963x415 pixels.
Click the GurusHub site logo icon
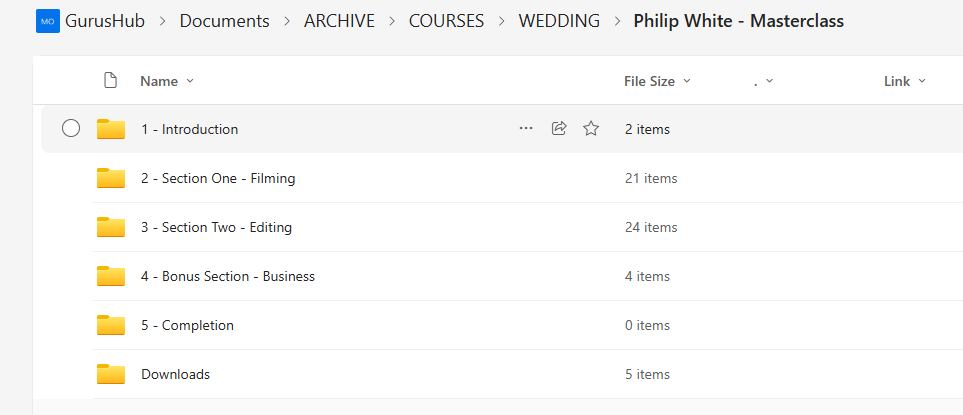point(47,21)
